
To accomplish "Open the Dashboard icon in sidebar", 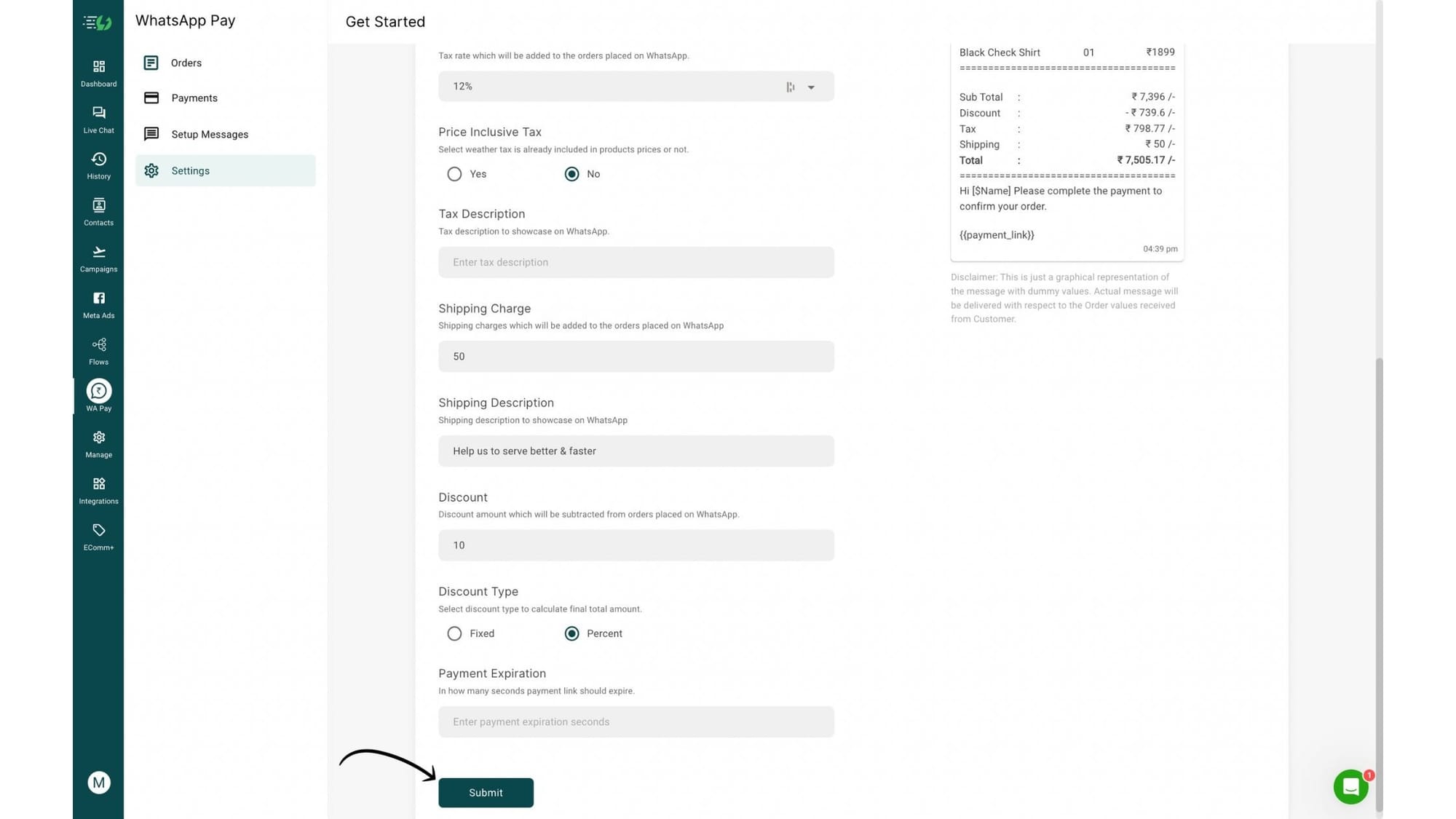I will click(x=98, y=73).
